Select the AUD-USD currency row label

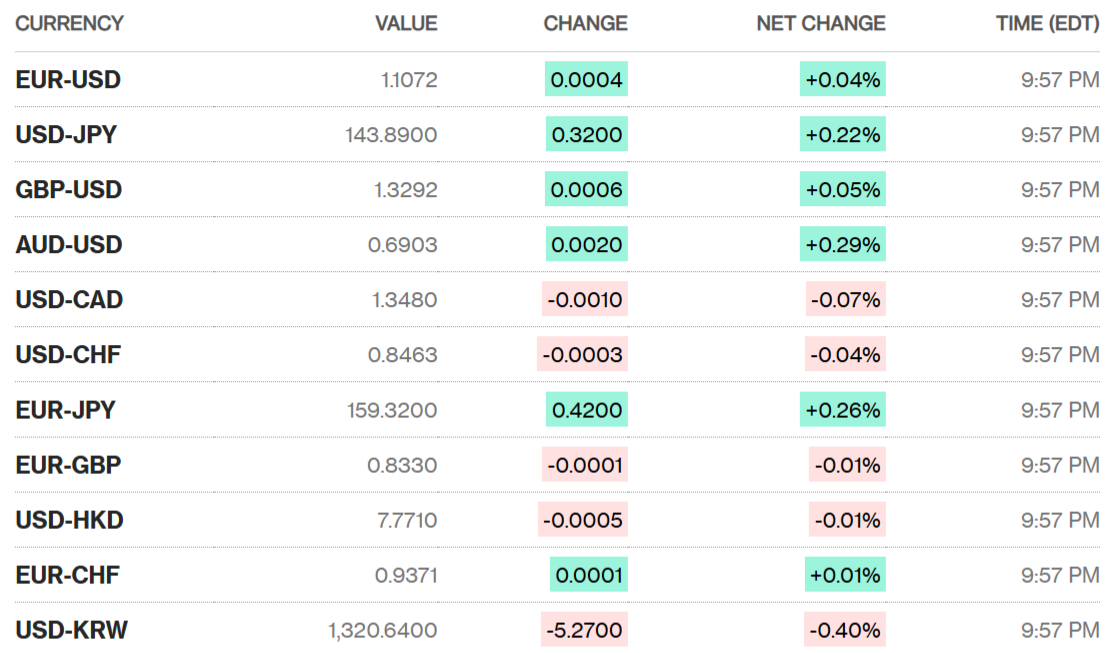[69, 245]
